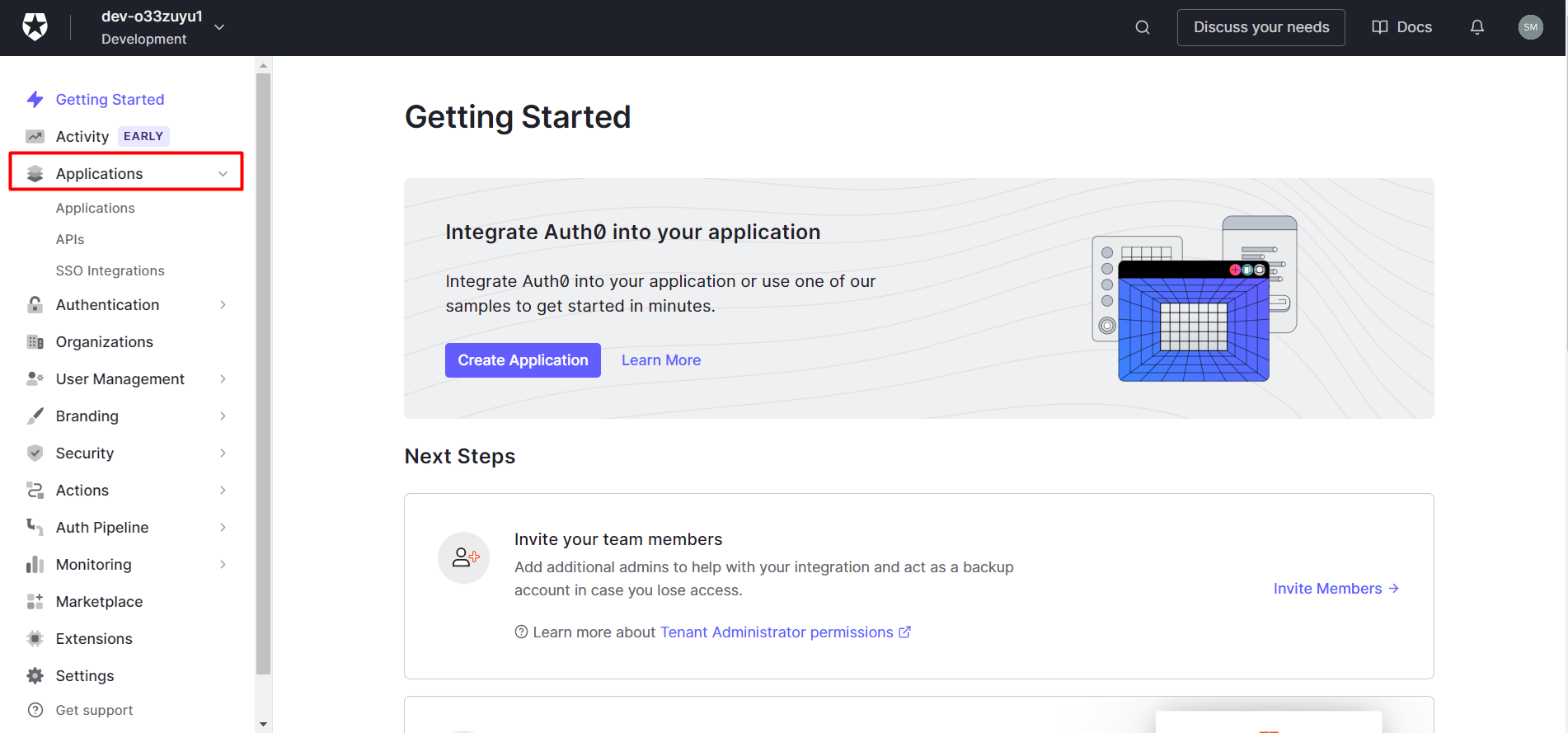1568x733 pixels.
Task: Open the APIs submenu item
Action: coord(70,240)
